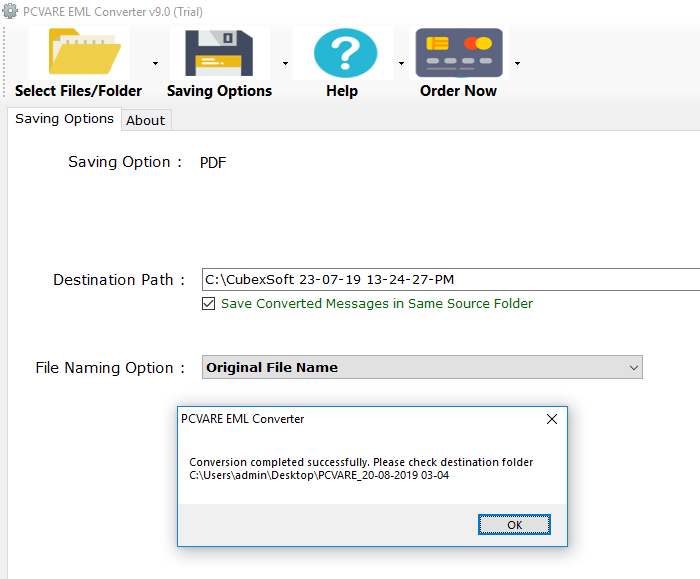Click the Order Now credit card icon
This screenshot has height=579, width=700.
(x=459, y=53)
